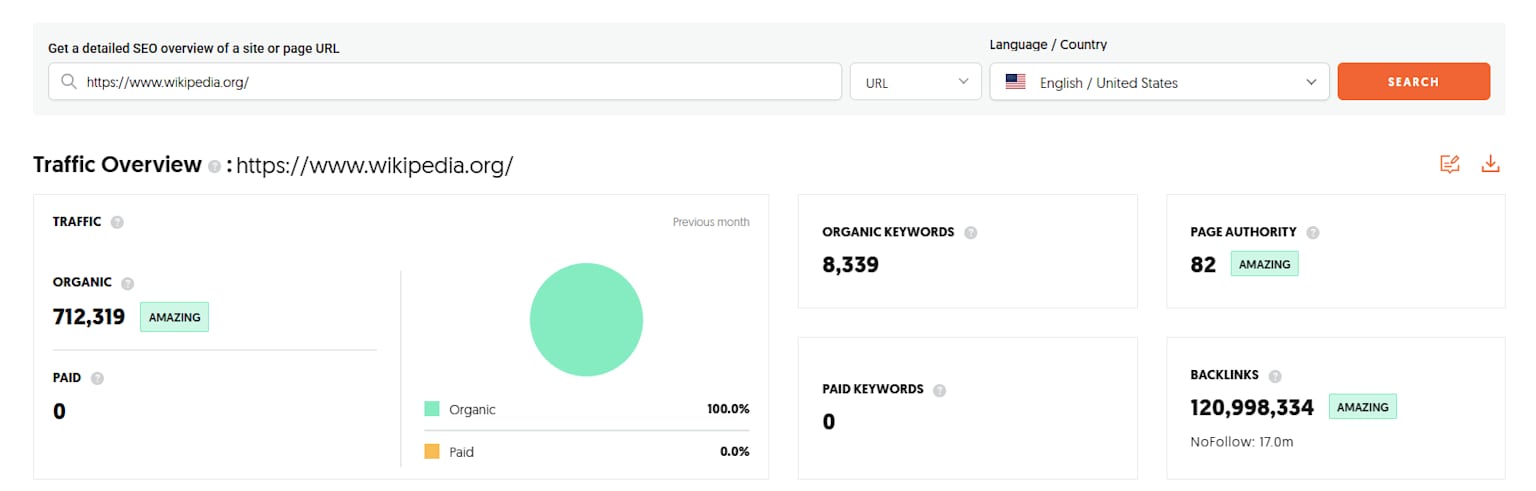Image resolution: width=1536 pixels, height=491 pixels.
Task: Click the ORGANIC KEYWORDS heading
Action: click(888, 232)
